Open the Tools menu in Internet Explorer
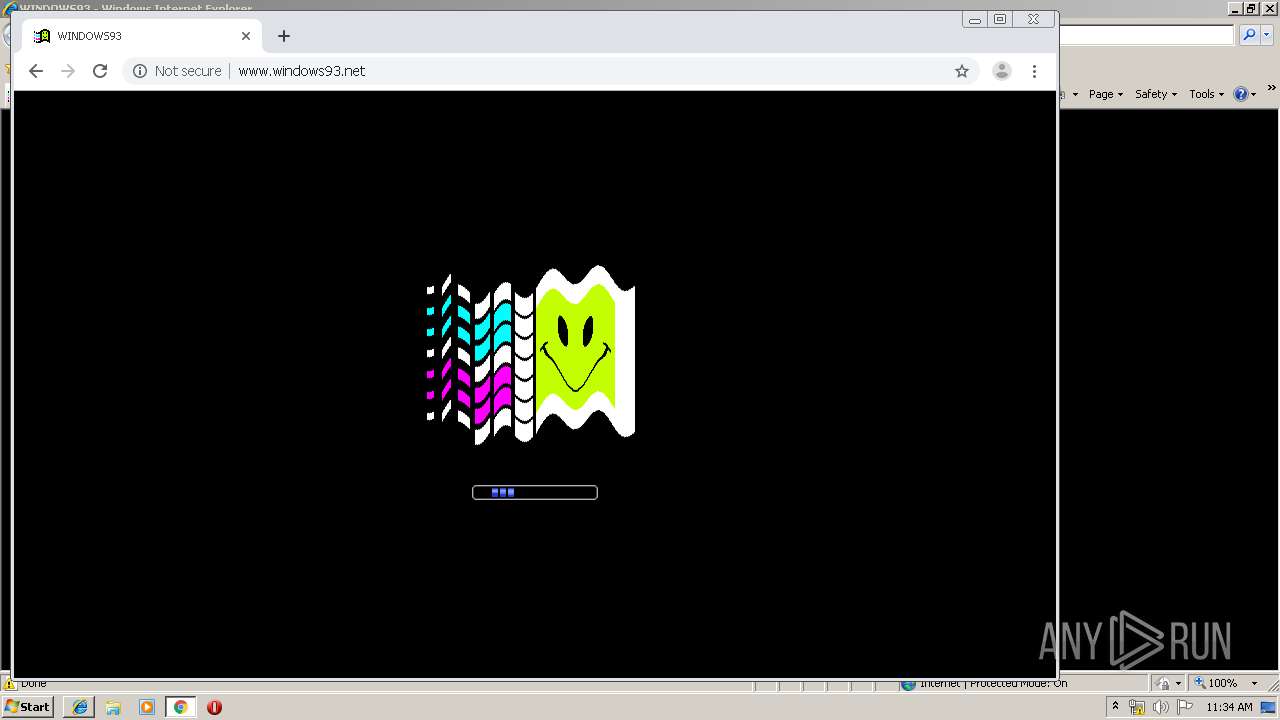The width and height of the screenshot is (1280, 720). point(1206,94)
